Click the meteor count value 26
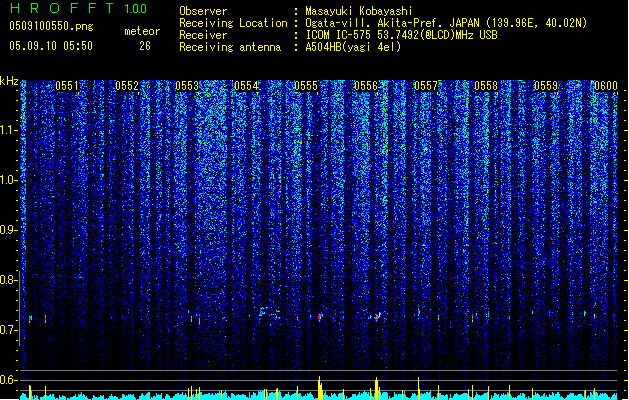Viewport: 629px width, 400px height. (x=145, y=46)
